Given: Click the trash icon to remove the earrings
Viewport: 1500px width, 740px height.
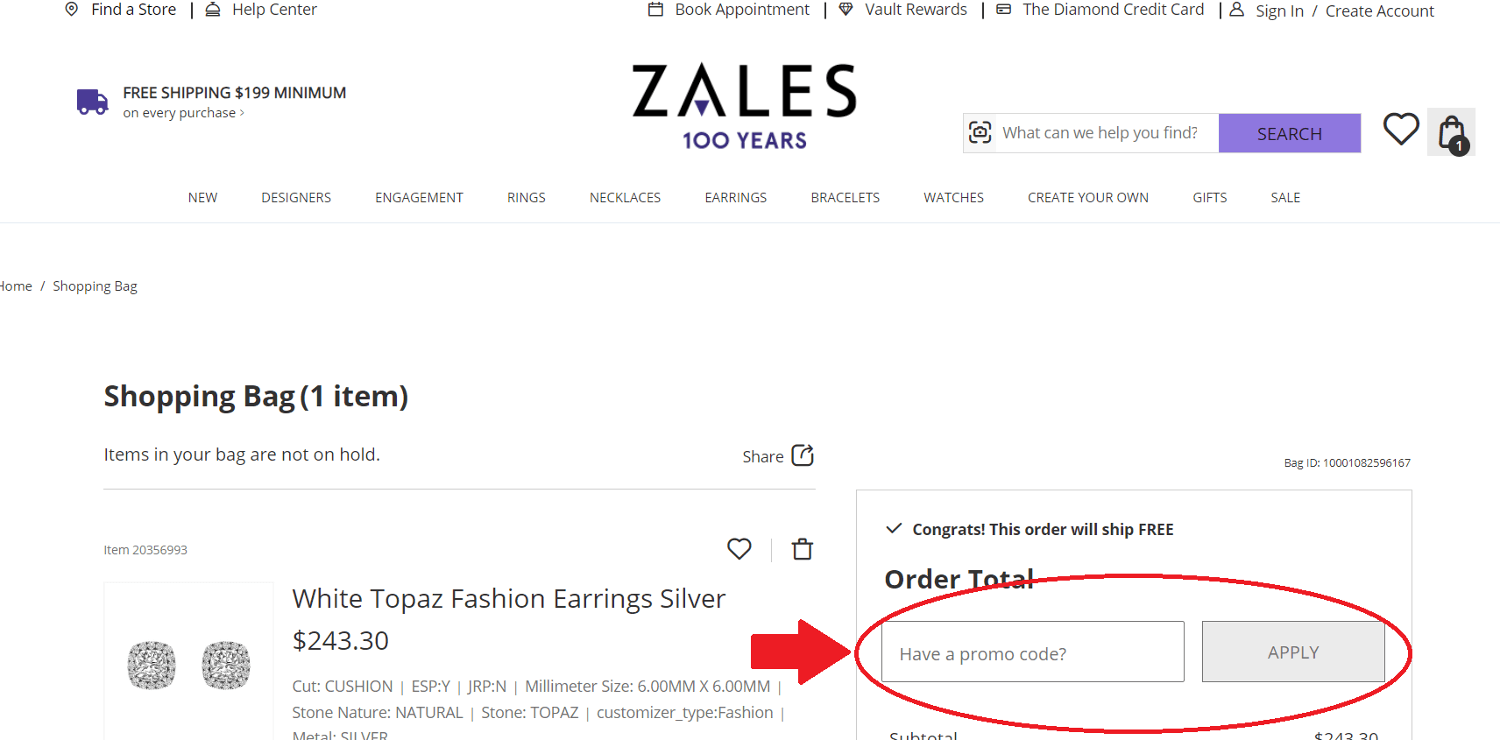Looking at the screenshot, I should point(801,549).
